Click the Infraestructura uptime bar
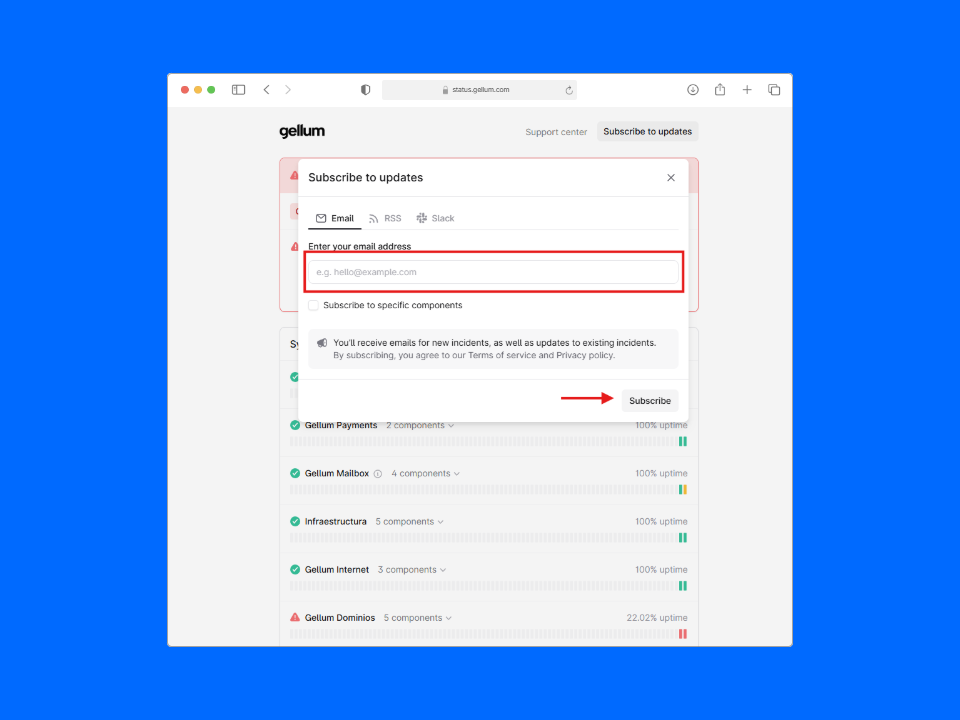960x720 pixels. pyautogui.click(x=489, y=538)
